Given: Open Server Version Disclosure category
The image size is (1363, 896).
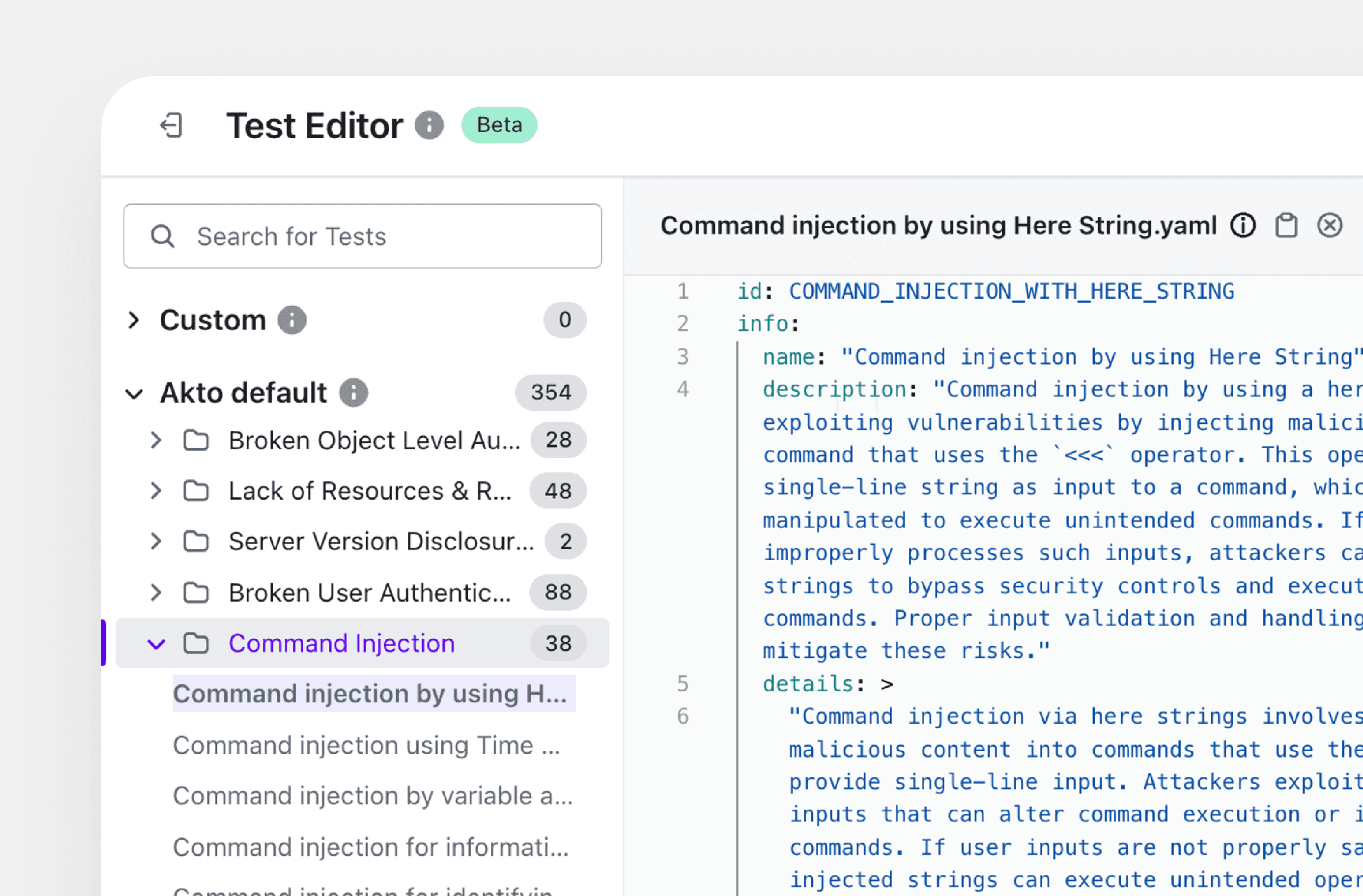Looking at the screenshot, I should (380, 542).
